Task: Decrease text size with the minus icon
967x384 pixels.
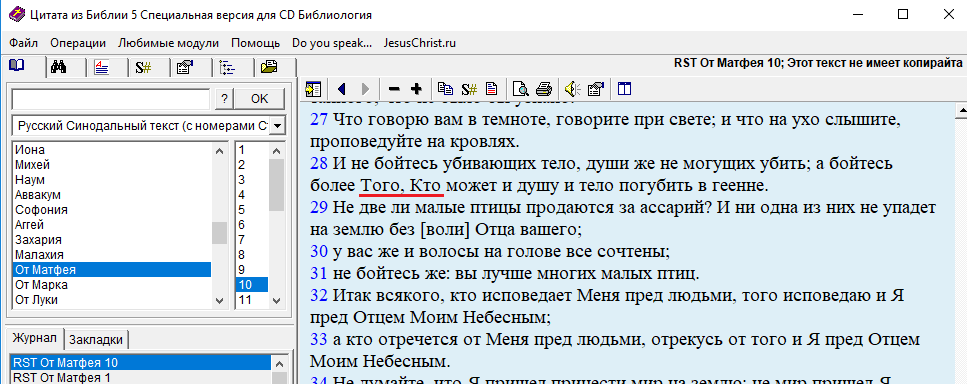Action: tap(393, 89)
